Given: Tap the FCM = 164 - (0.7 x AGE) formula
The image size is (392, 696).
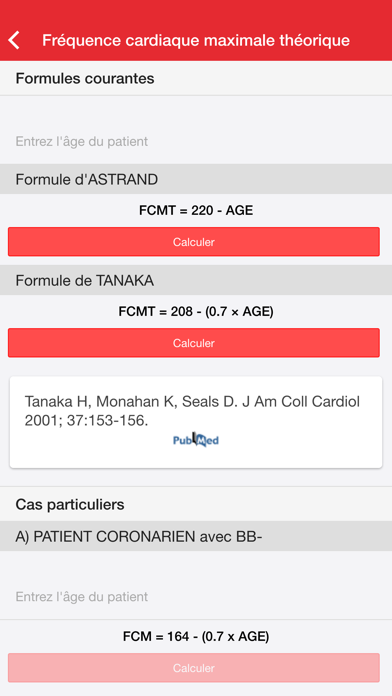Looking at the screenshot, I should [x=196, y=637].
